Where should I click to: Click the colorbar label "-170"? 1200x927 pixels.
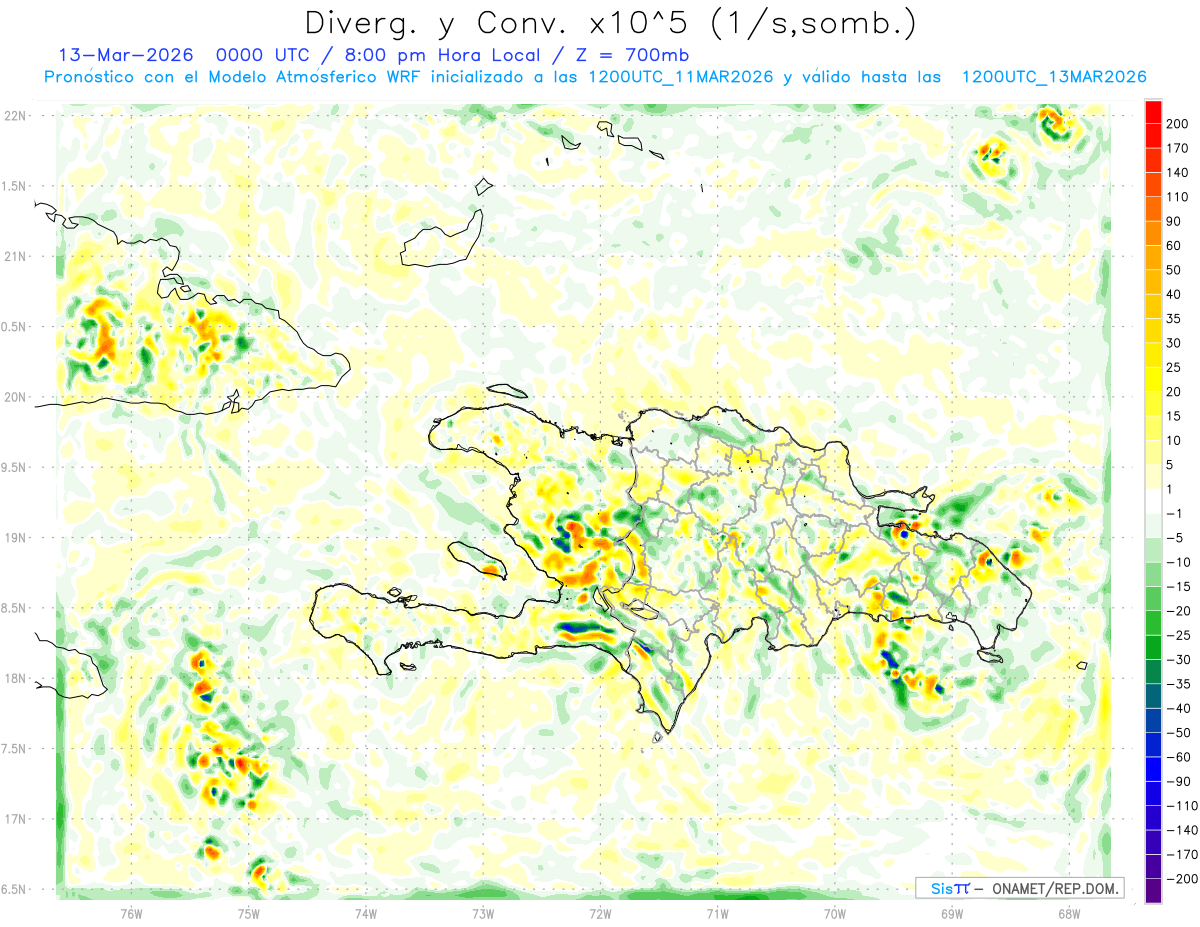1182,854
